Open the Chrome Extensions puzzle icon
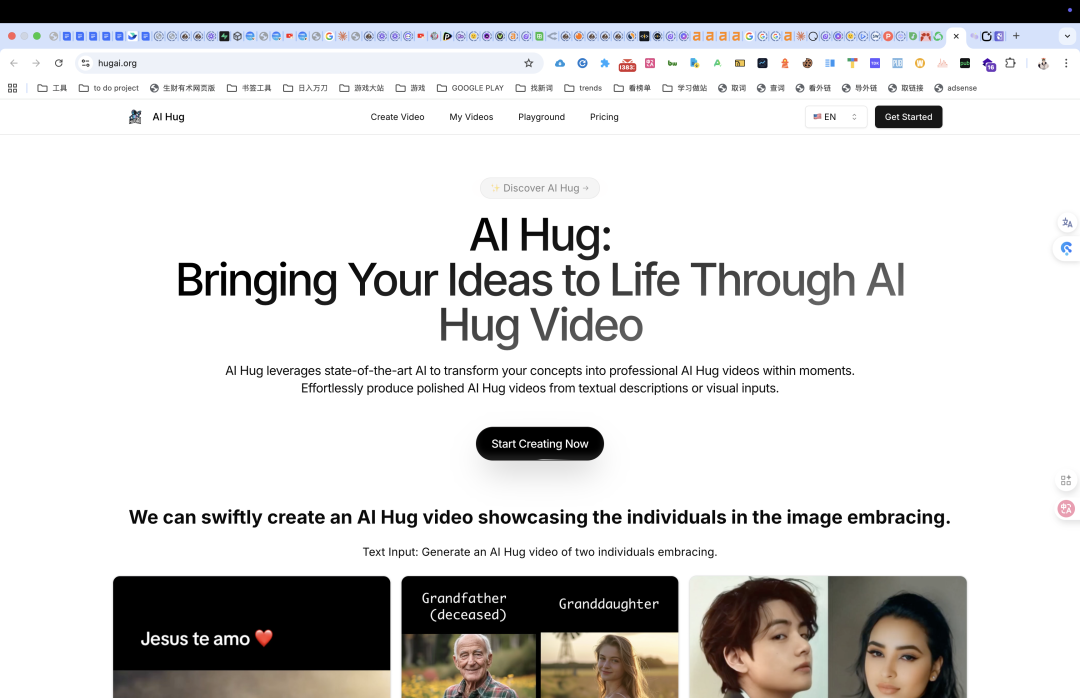The width and height of the screenshot is (1080, 698). pos(1010,63)
